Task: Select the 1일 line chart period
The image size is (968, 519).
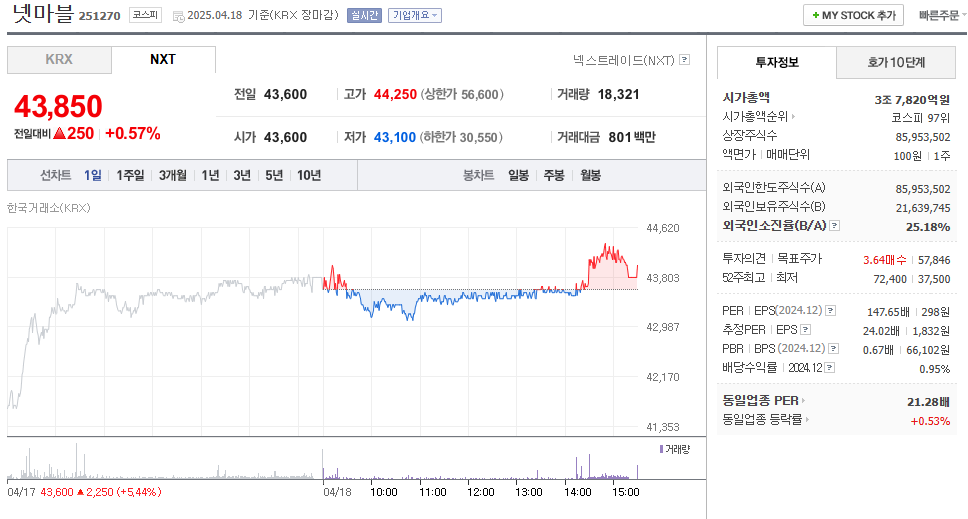Action: tap(93, 175)
